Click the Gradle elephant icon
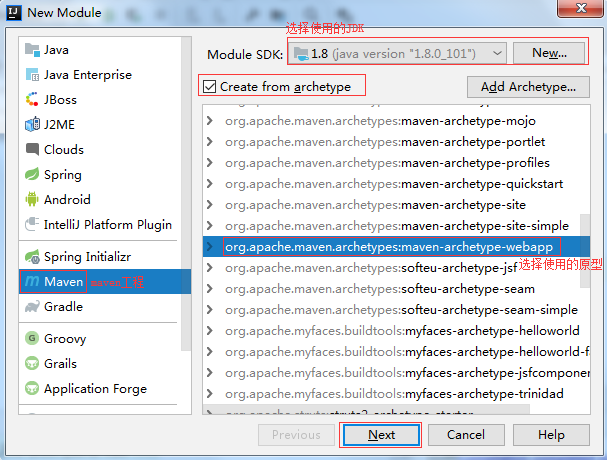Image resolution: width=607 pixels, height=460 pixels. coord(32,306)
